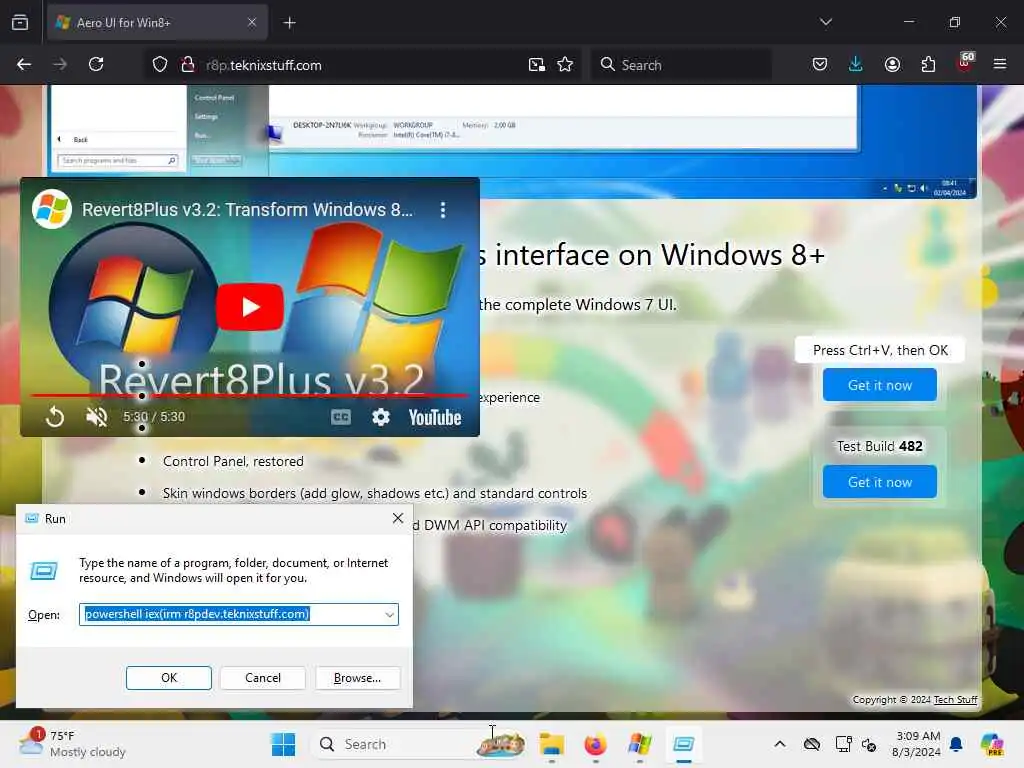Image resolution: width=1024 pixels, height=768 pixels.
Task: Bookmark this page with the star
Action: [566, 65]
